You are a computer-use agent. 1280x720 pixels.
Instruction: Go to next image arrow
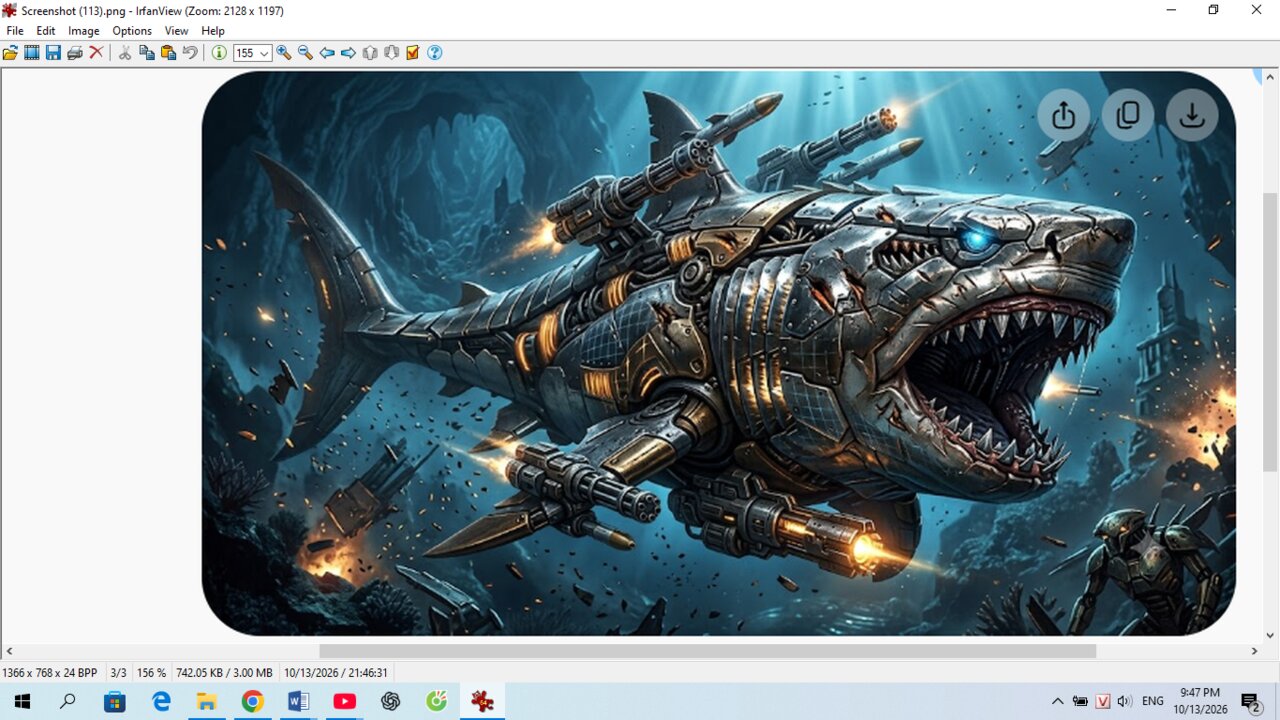[348, 53]
